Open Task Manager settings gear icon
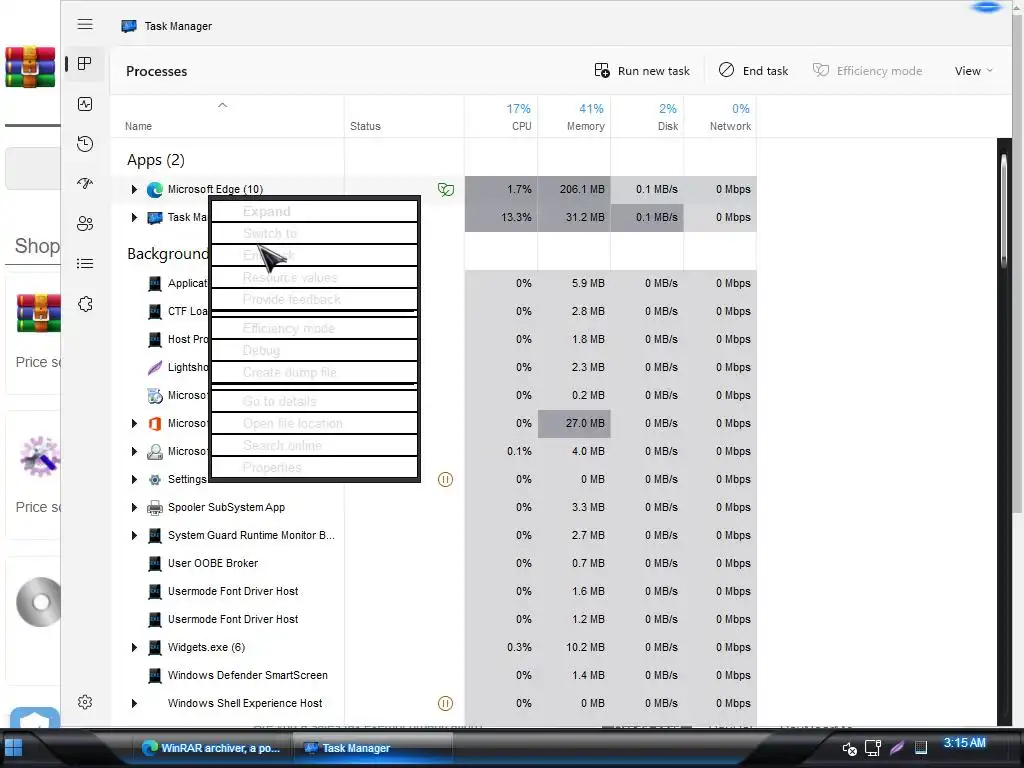 pyautogui.click(x=85, y=702)
